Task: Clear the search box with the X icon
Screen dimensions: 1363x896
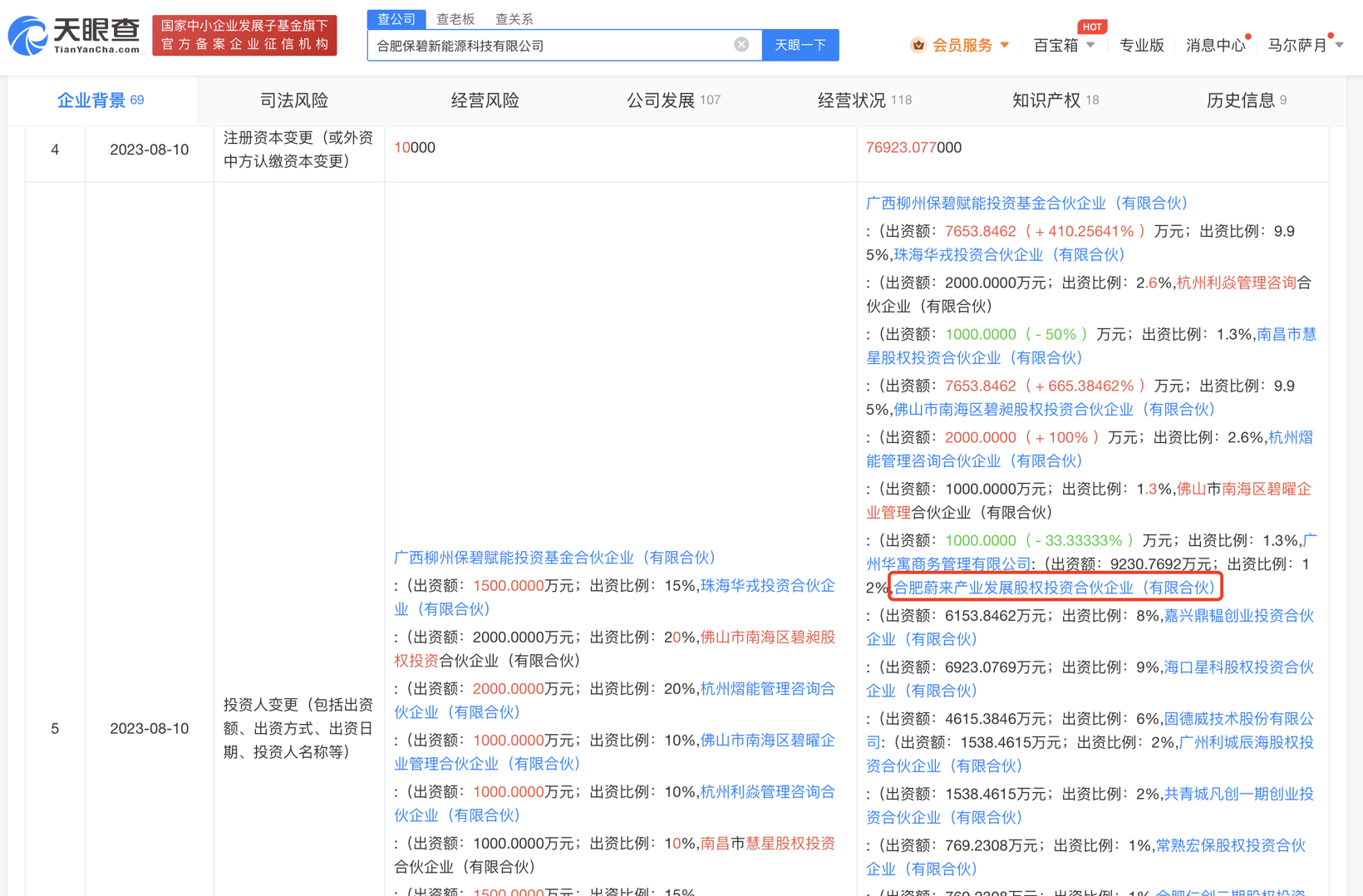Action: 741,44
